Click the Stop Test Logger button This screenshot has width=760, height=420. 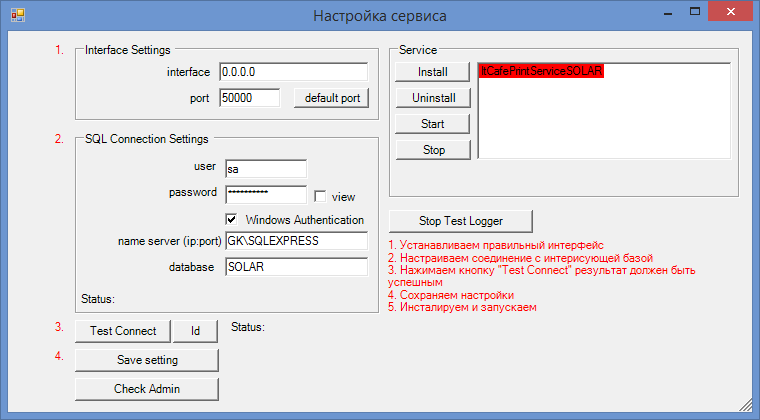click(460, 220)
